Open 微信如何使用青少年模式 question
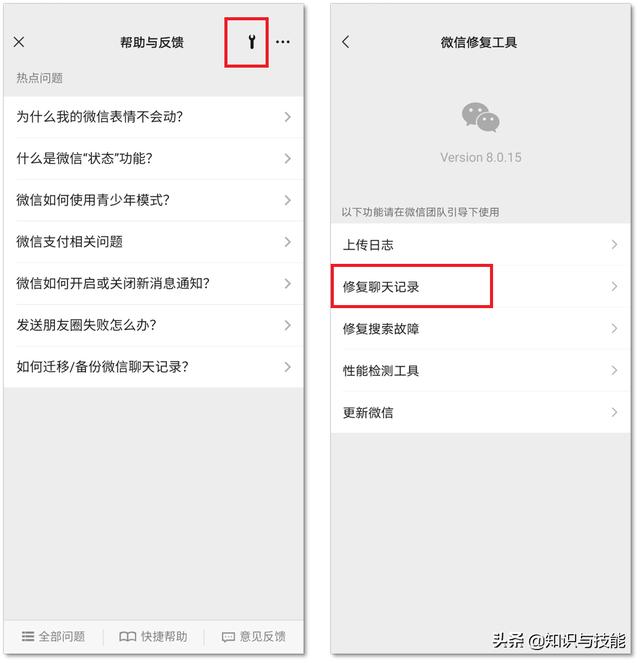 [x=153, y=200]
